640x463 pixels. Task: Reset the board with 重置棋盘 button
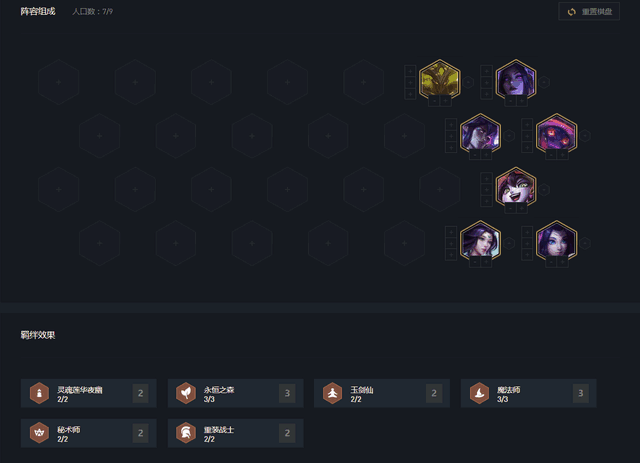tap(589, 11)
